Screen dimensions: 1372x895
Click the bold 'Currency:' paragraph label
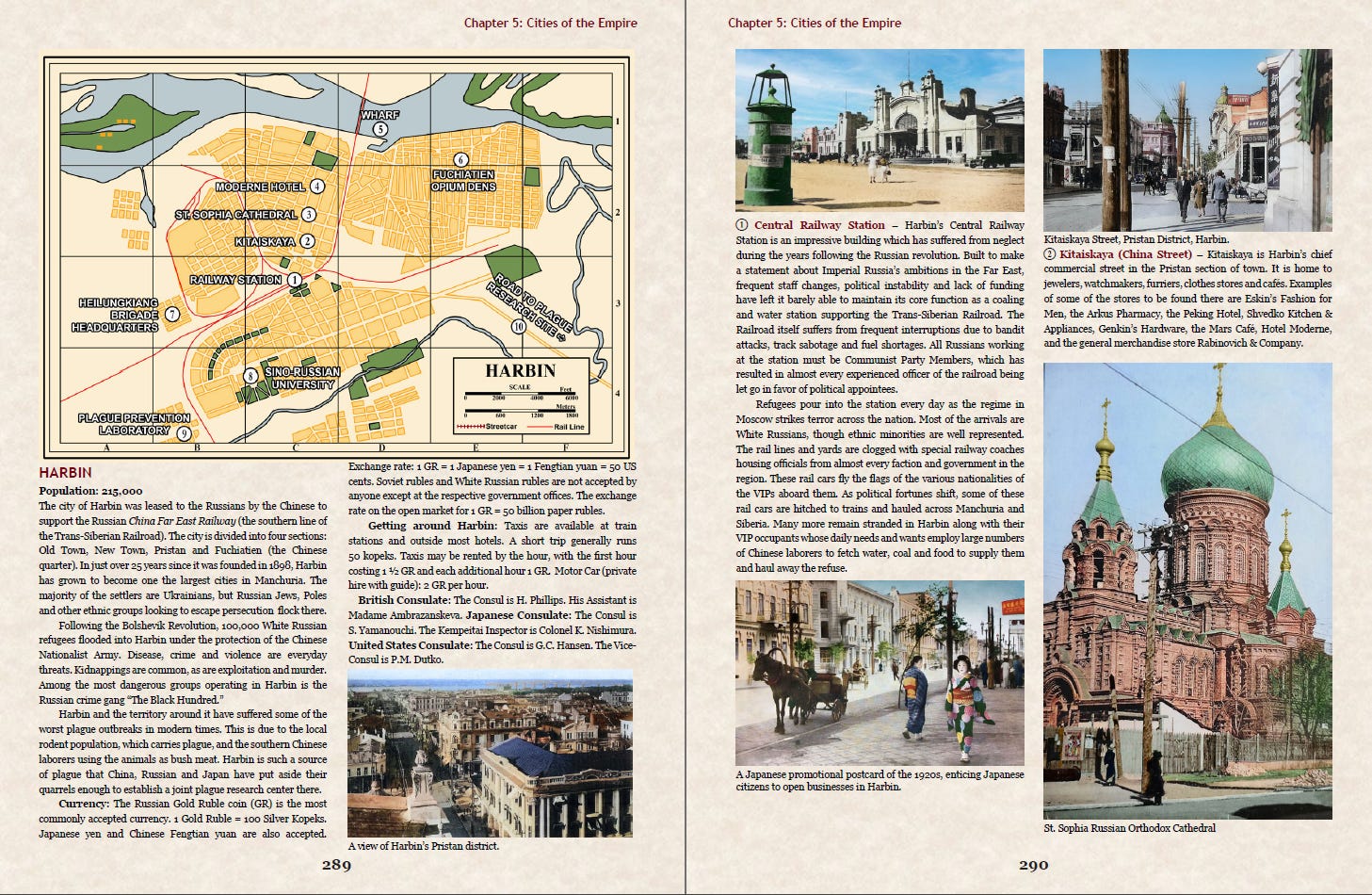point(84,804)
